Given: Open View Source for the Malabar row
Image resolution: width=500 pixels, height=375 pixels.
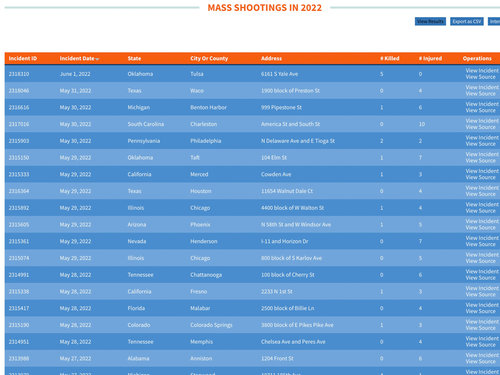Looking at the screenshot, I should point(480,311).
